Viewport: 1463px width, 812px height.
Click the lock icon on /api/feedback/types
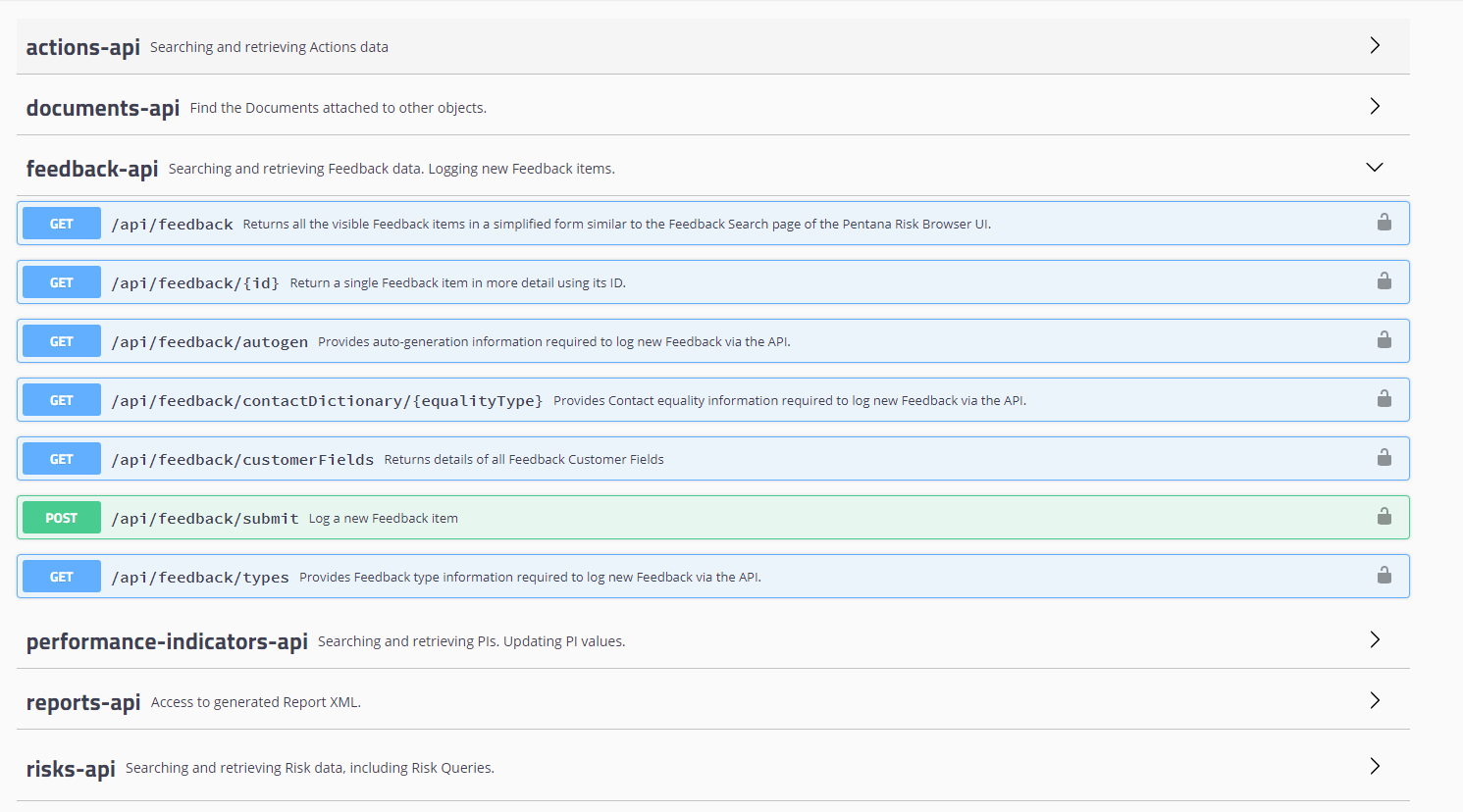click(x=1385, y=576)
